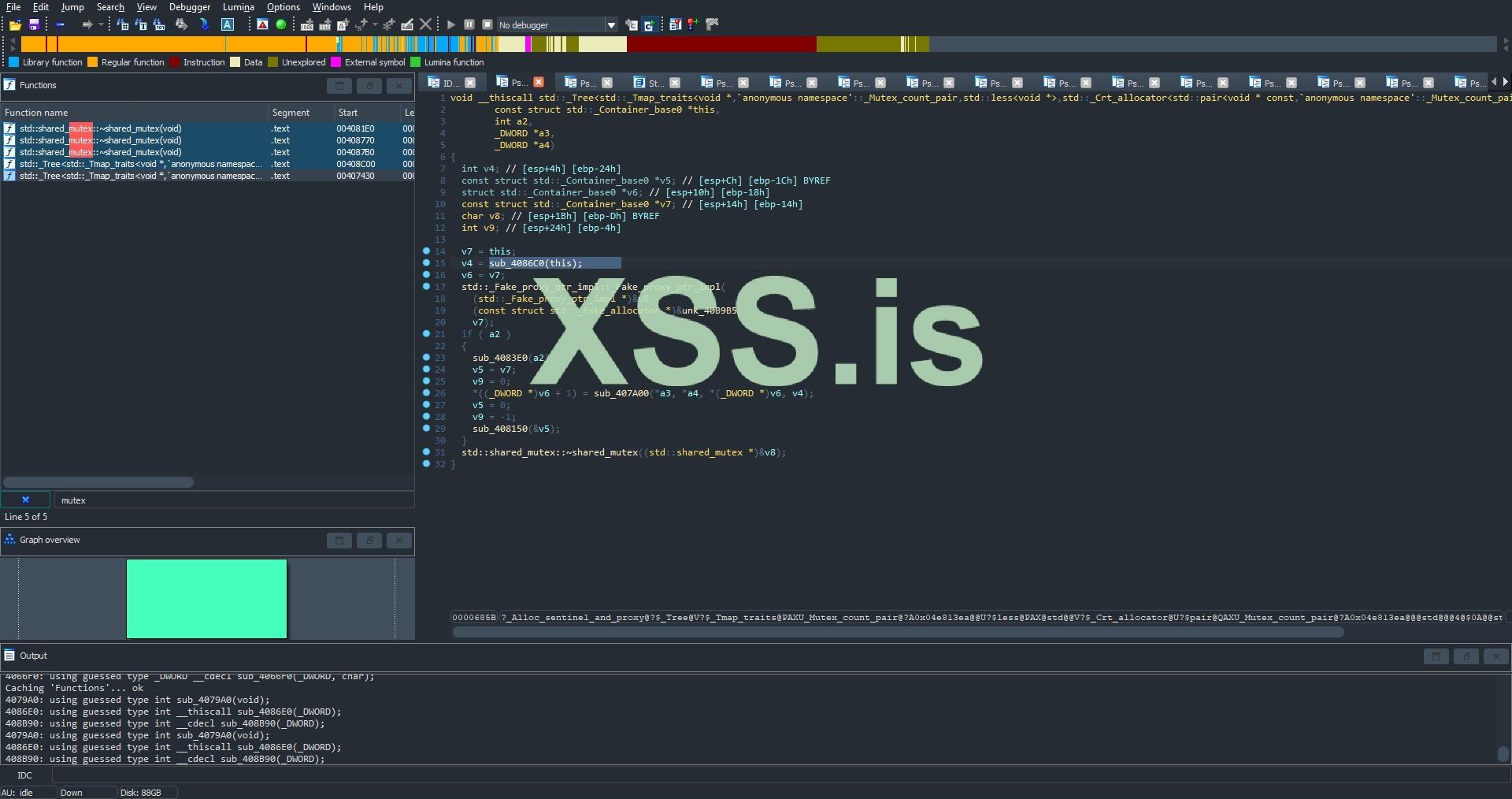The image size is (1512, 799).
Task: Click the External symbol magenta legend swatch
Action: (336, 62)
